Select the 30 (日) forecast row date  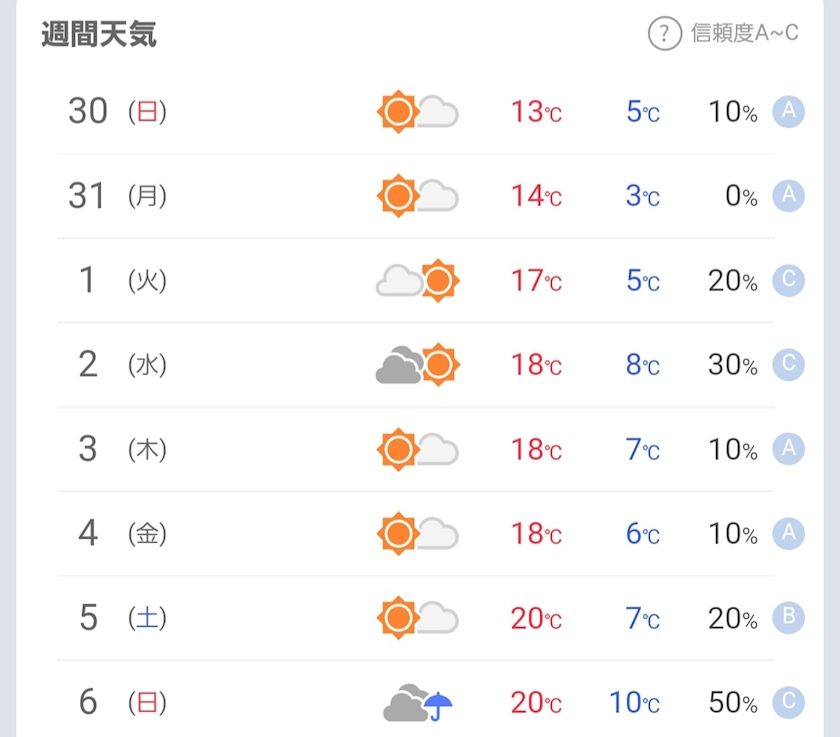point(117,111)
